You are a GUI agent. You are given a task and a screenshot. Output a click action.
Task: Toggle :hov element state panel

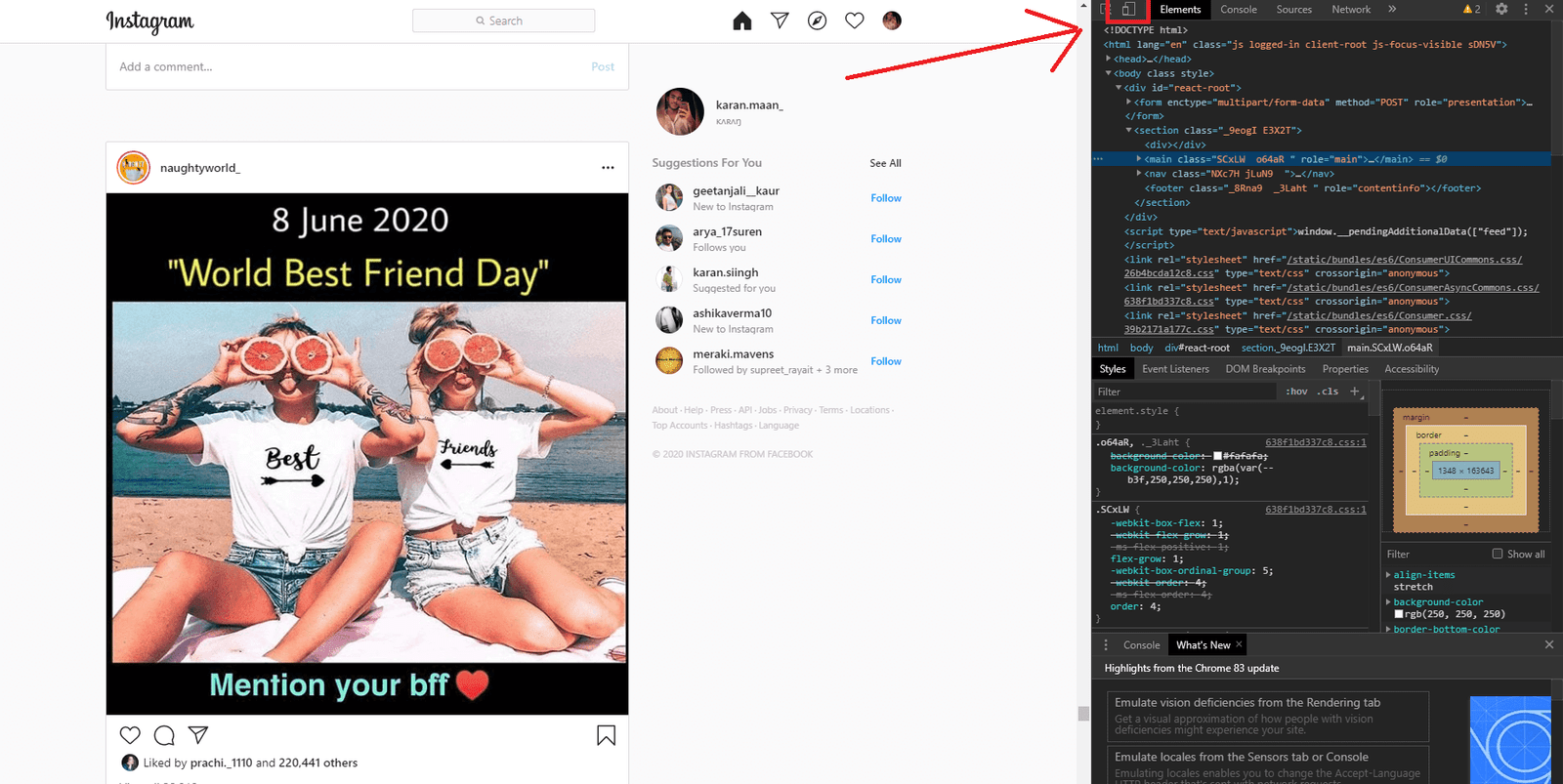[x=1296, y=392]
